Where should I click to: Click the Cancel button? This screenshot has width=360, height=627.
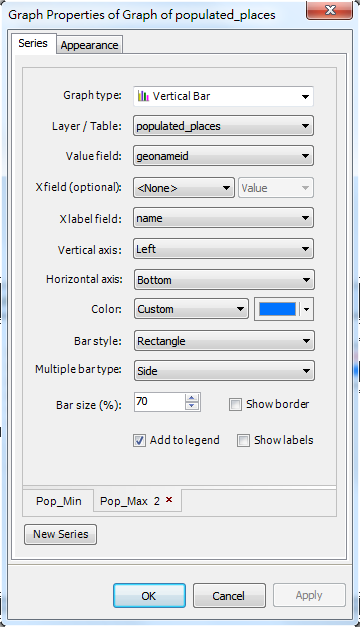[x=229, y=595]
